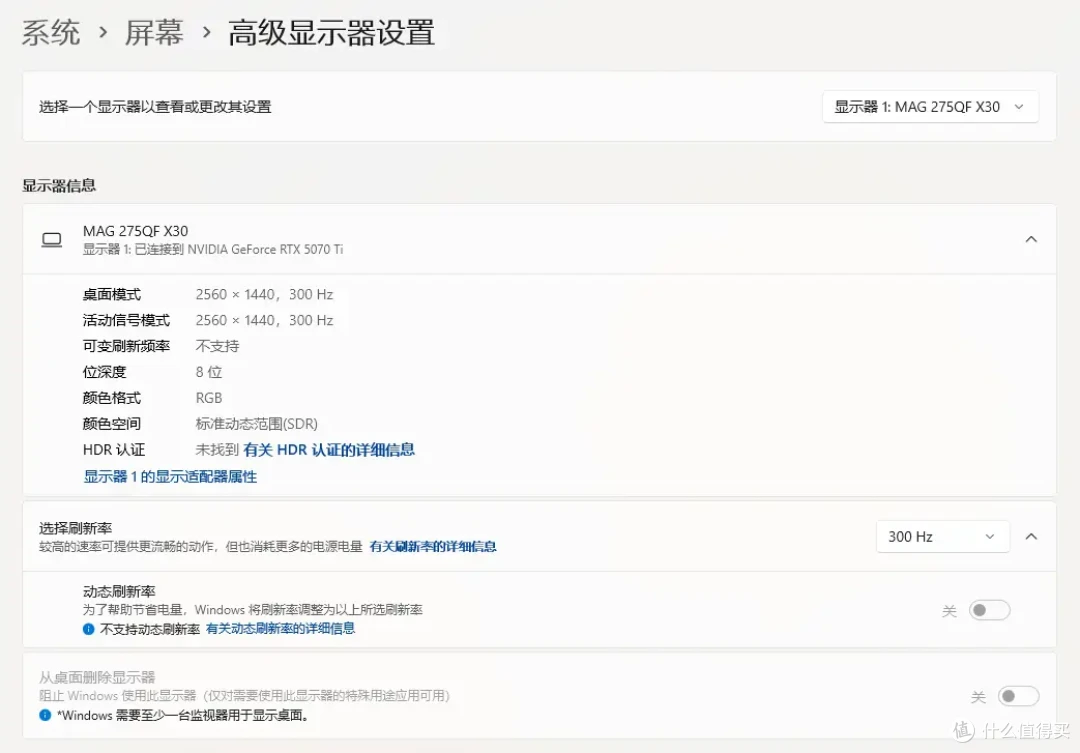The width and height of the screenshot is (1080, 753).
Task: Click the 选择一个显示器以查看或更改其设置 label
Action: (155, 107)
